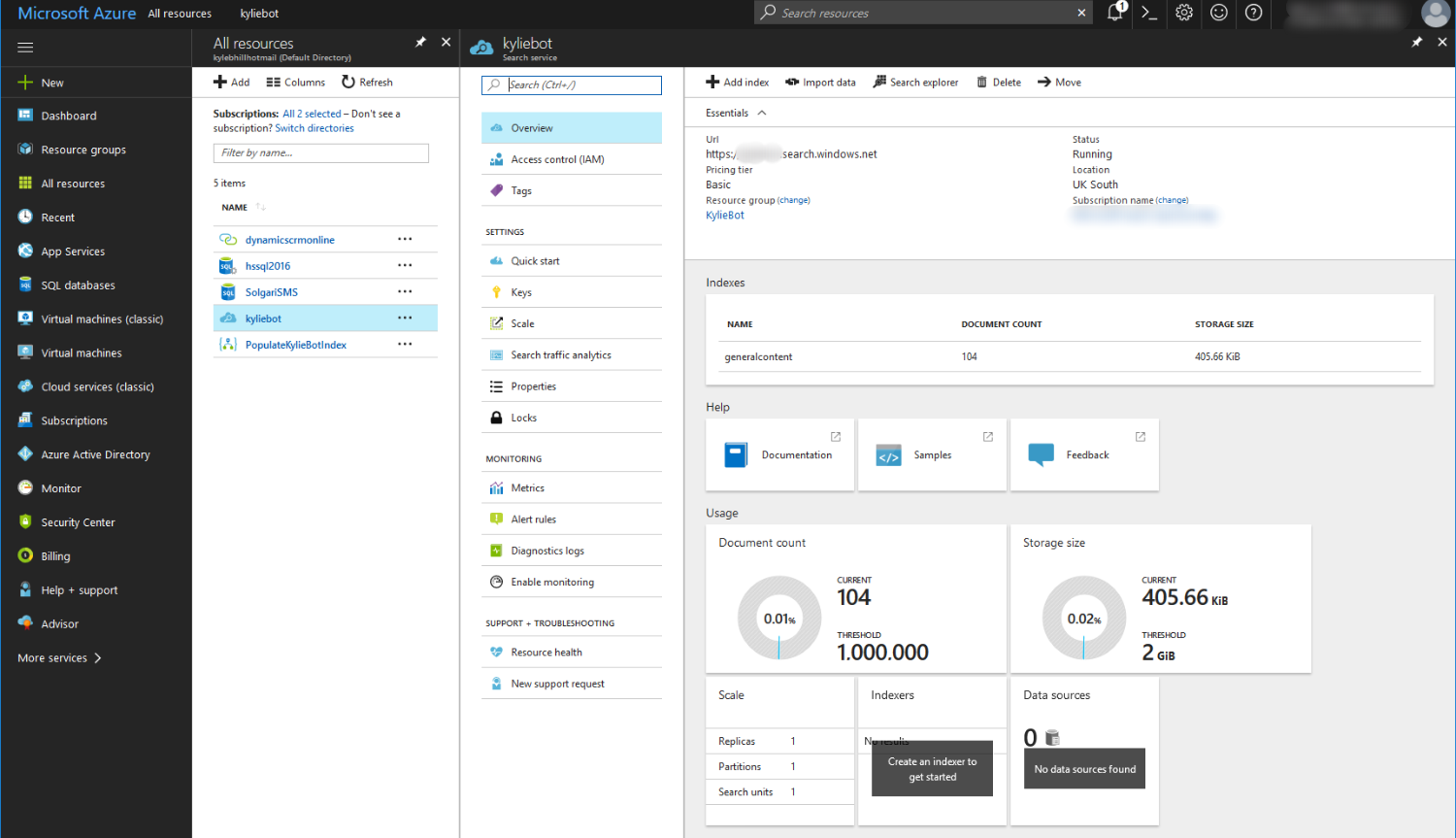Image resolution: width=1456 pixels, height=838 pixels.
Task: Click the Feedback tile speech bubble icon
Action: (1041, 454)
